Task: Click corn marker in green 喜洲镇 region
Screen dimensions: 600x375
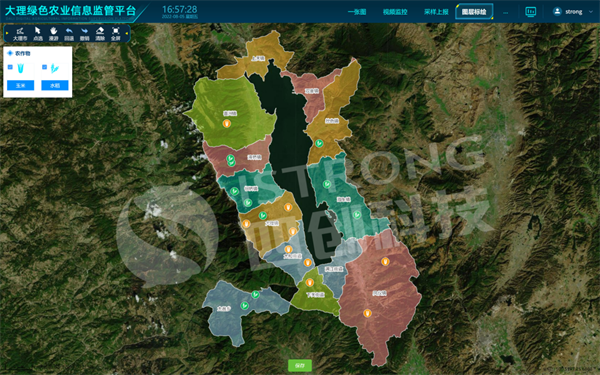Action: point(227,123)
